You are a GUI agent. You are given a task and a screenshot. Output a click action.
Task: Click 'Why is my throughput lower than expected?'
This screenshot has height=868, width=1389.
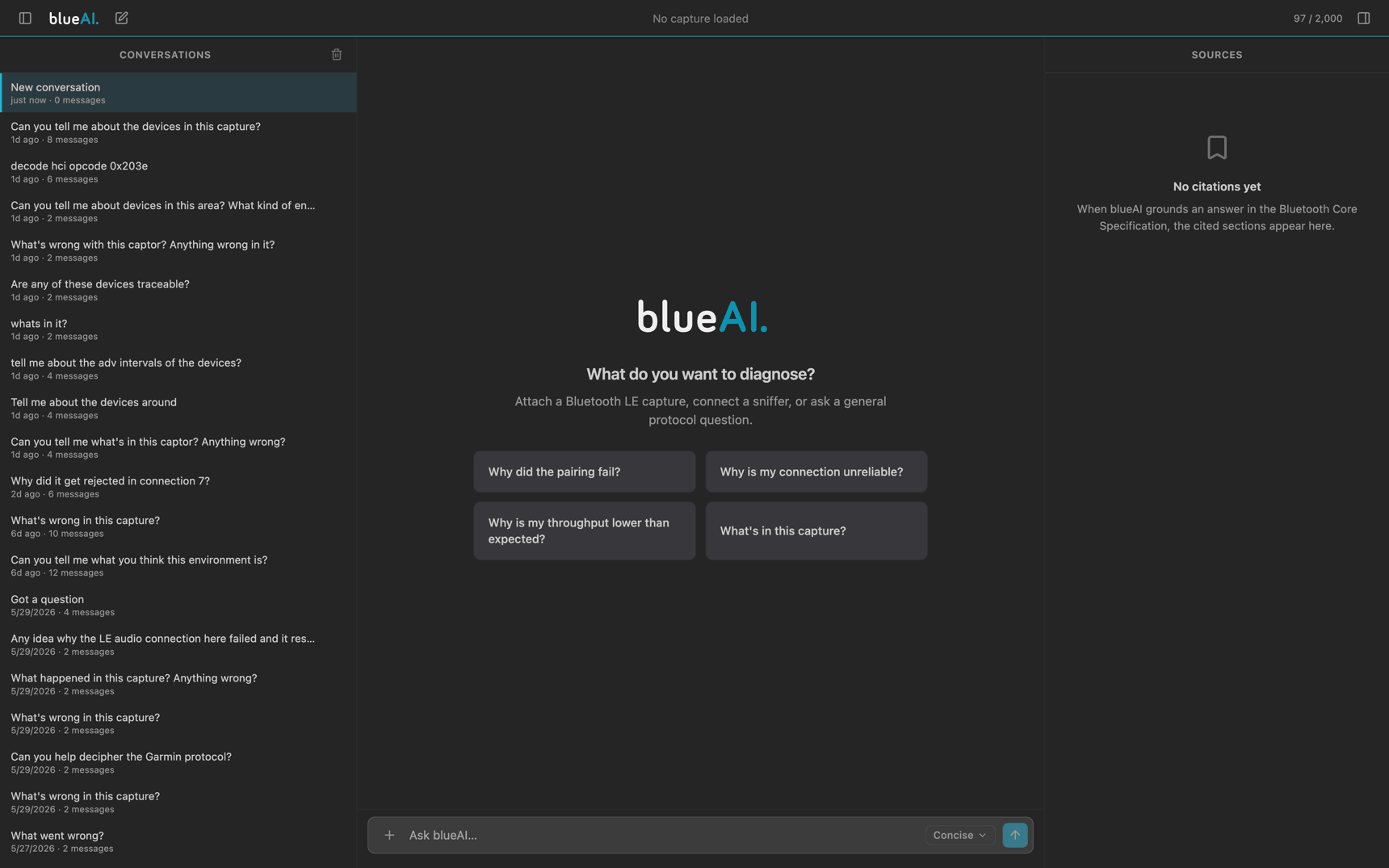[x=584, y=530]
